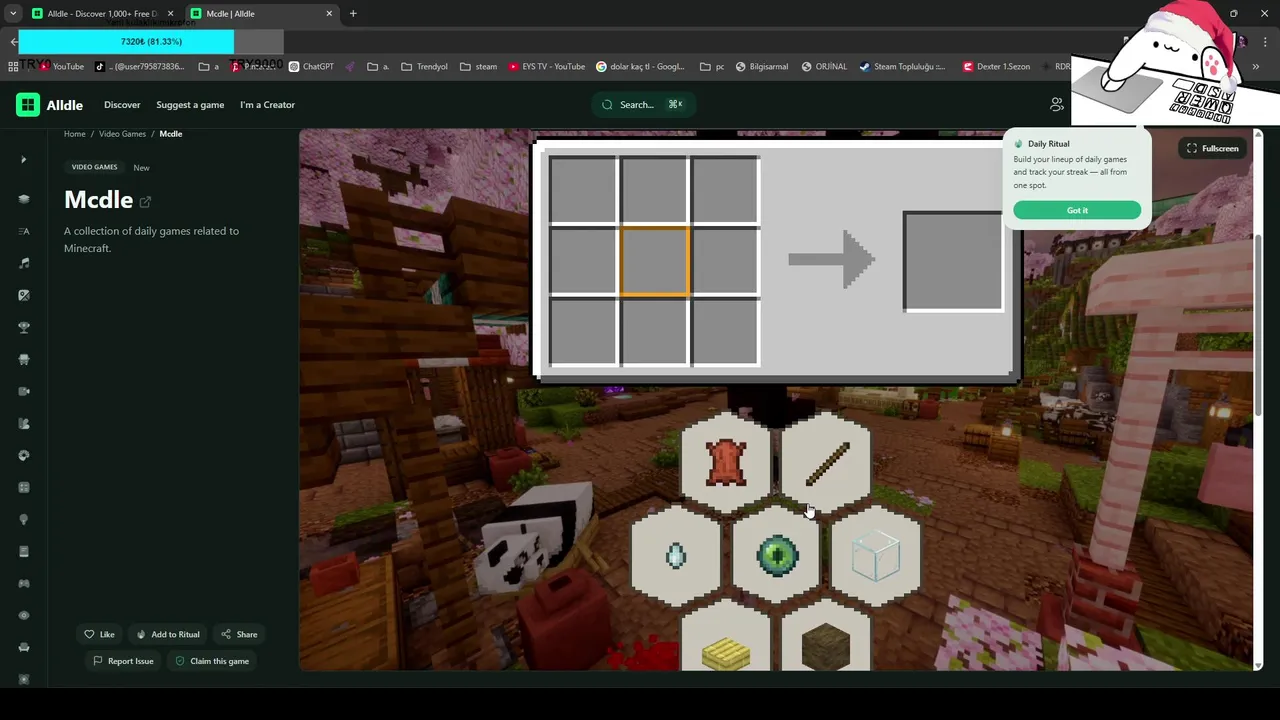Viewport: 1280px width, 720px height.
Task: Select highlighted center crafting slot
Action: (654, 261)
